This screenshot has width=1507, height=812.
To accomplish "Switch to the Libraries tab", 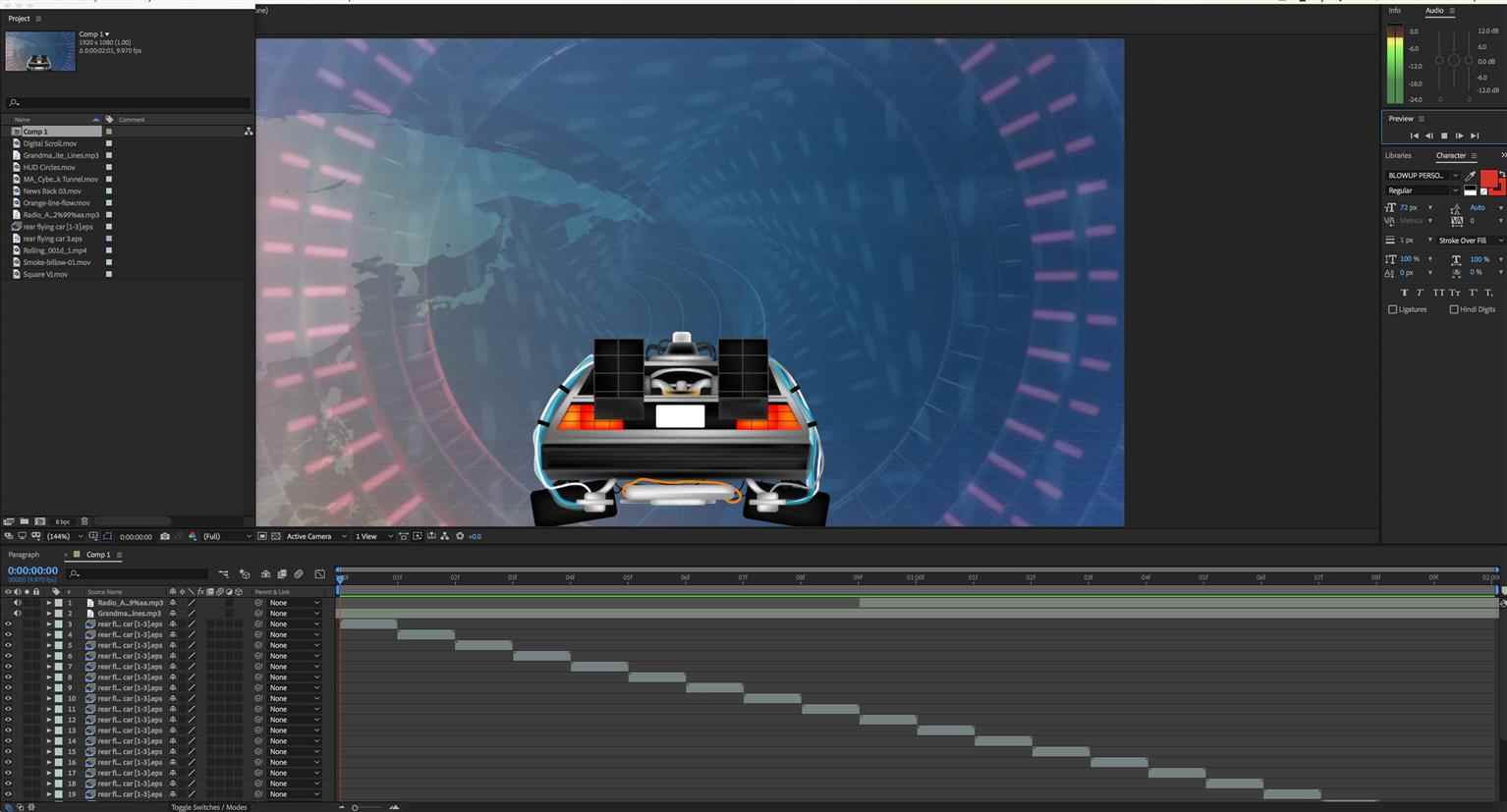I will (1398, 155).
